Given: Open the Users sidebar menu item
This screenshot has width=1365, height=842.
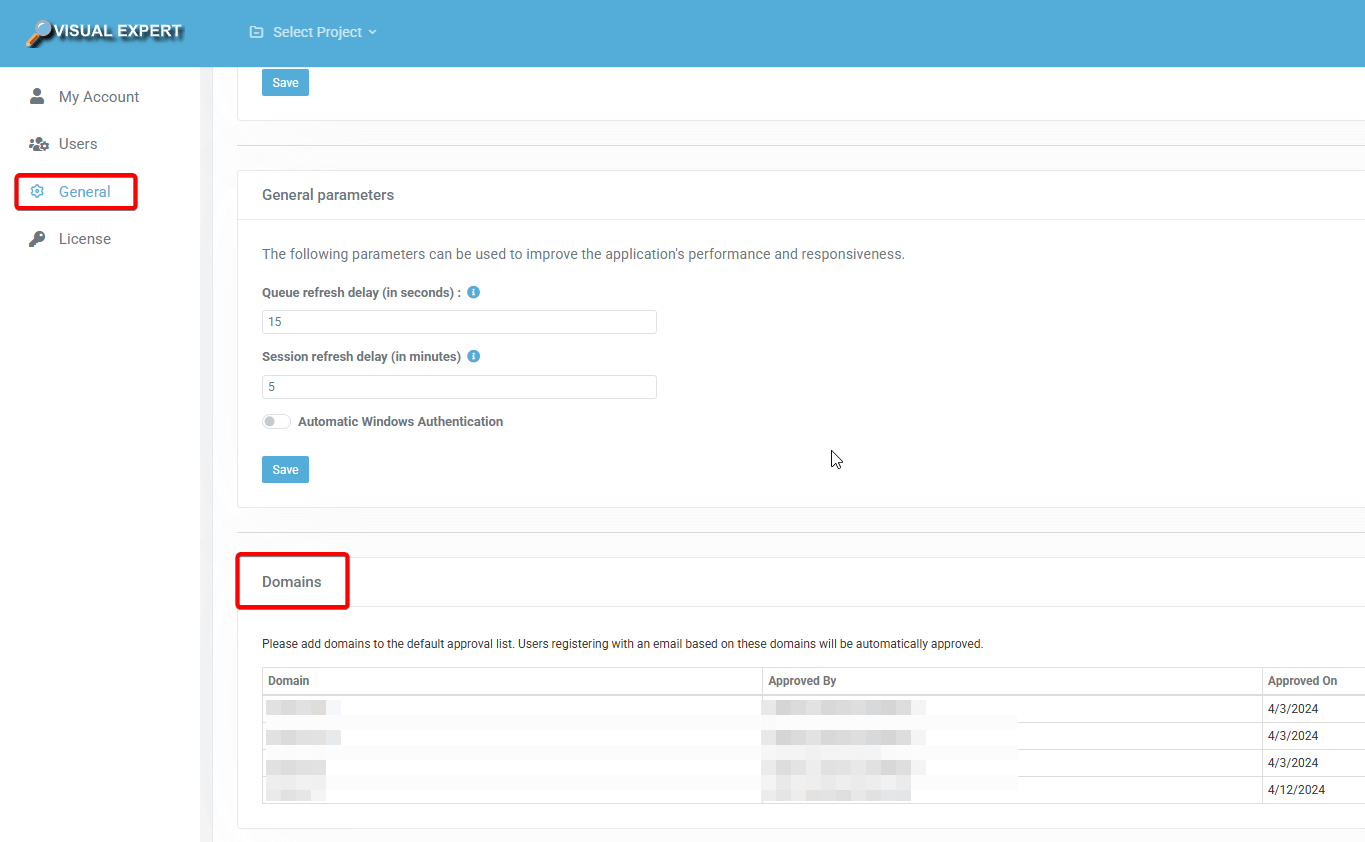Looking at the screenshot, I should coord(77,144).
